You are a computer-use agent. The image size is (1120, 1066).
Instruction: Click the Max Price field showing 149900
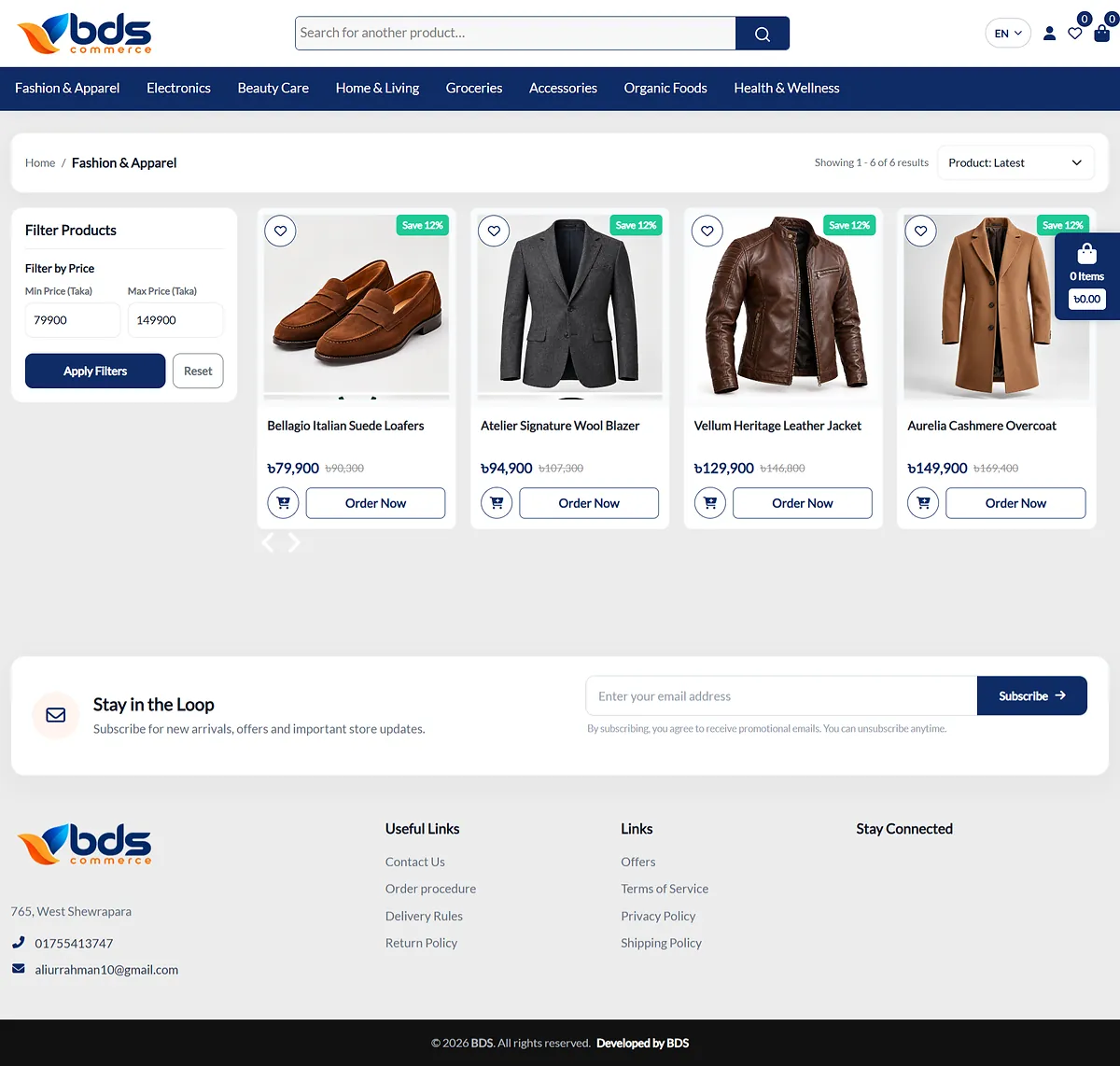[175, 320]
